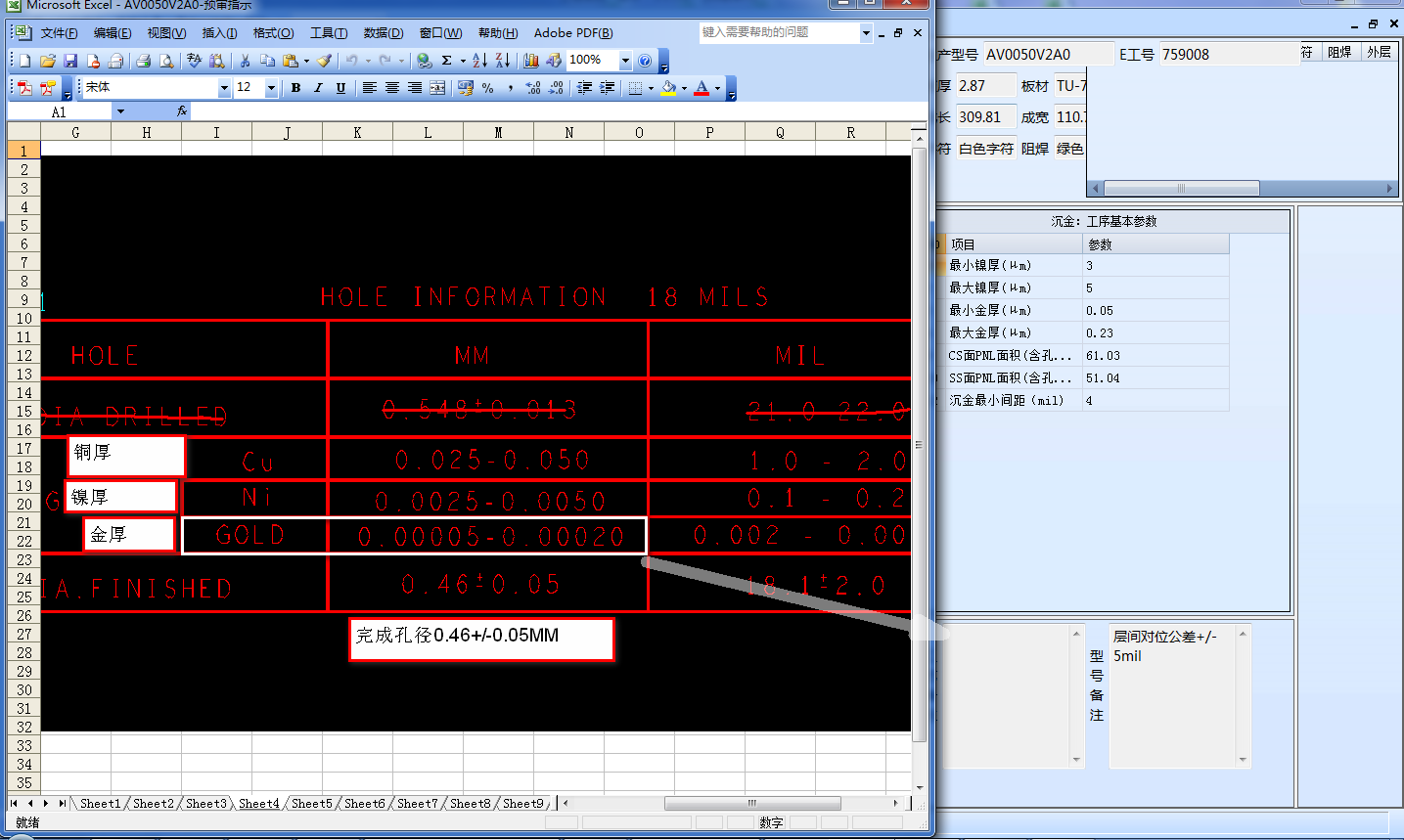
Task: Click the 759008 E工号 field
Action: pyautogui.click(x=1229, y=55)
